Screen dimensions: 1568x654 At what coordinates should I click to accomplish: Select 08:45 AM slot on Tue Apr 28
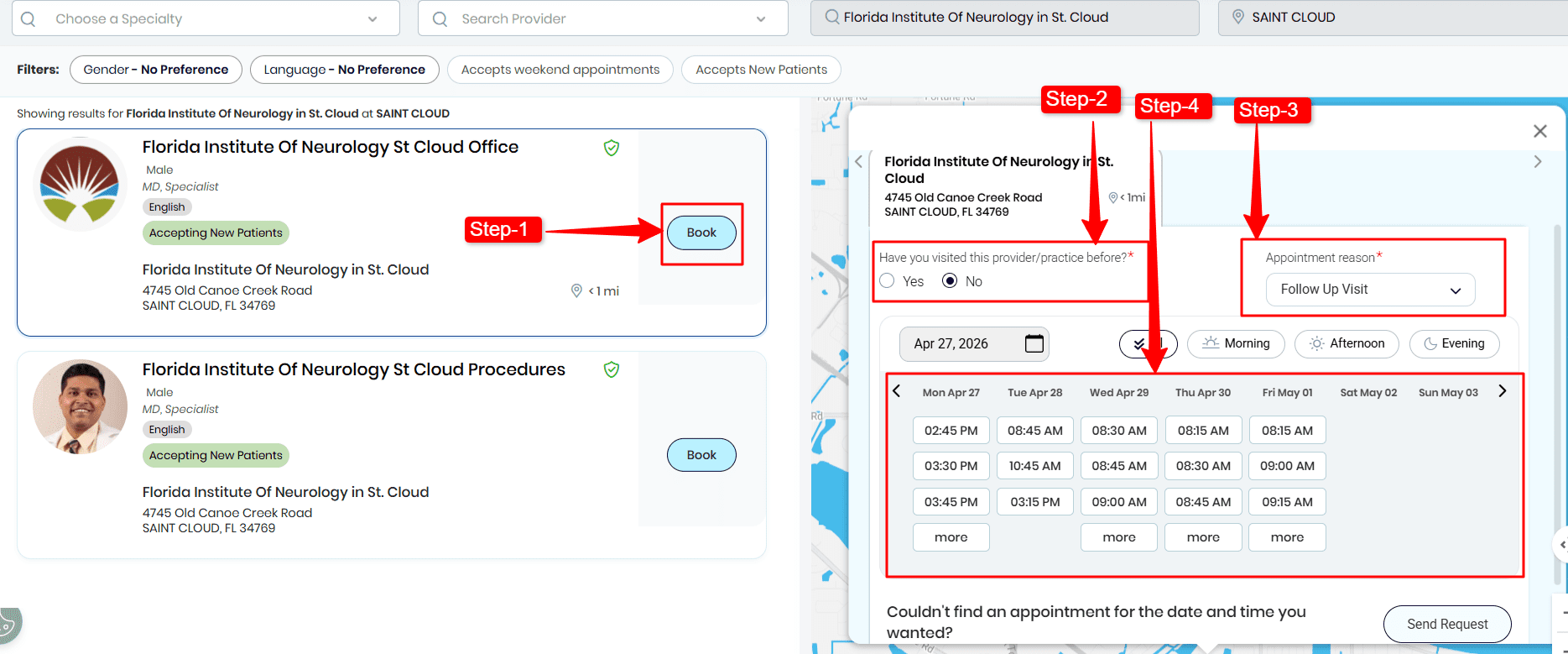(1035, 431)
